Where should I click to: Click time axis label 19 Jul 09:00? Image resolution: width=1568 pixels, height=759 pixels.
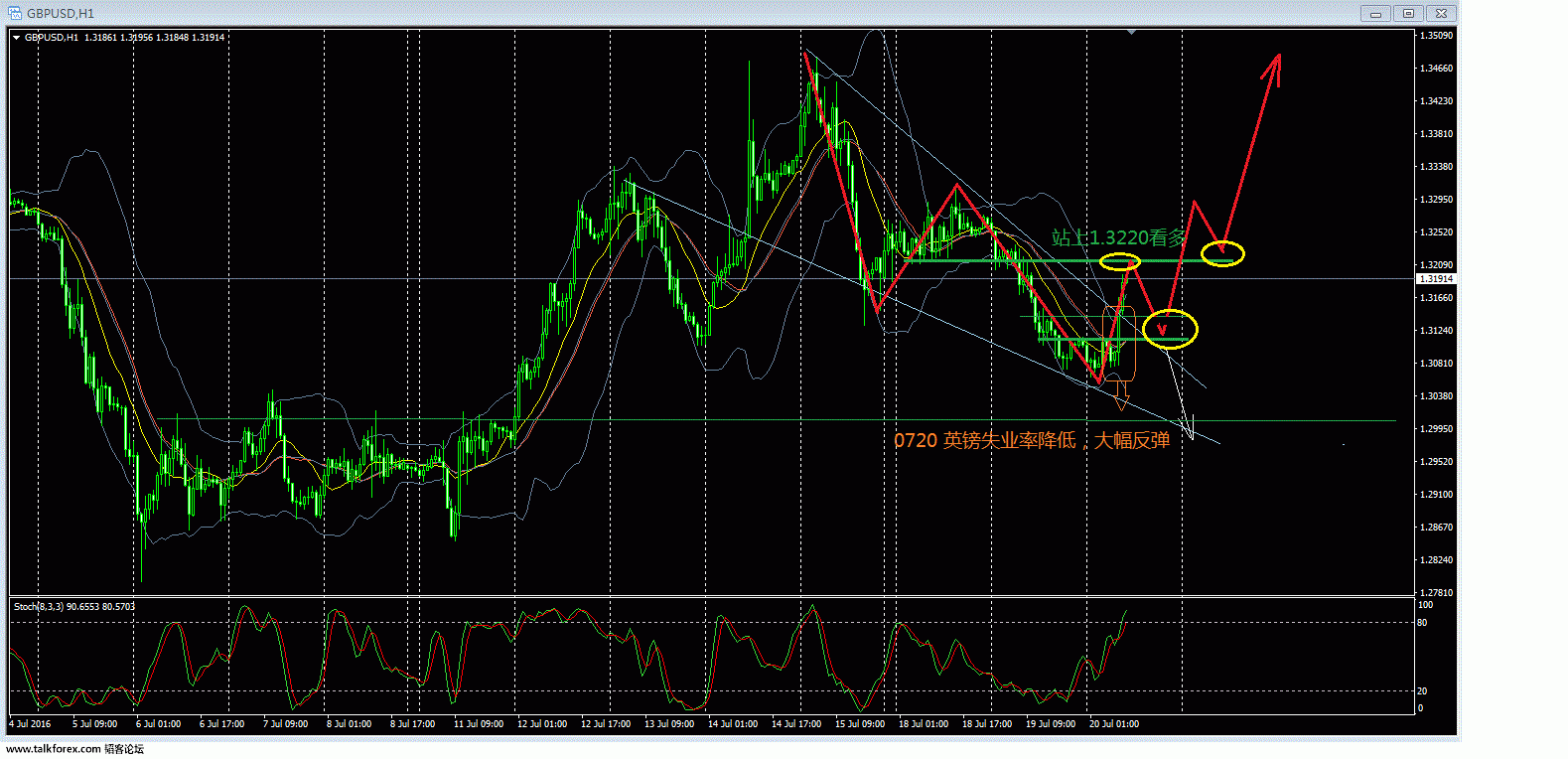pyautogui.click(x=1051, y=724)
